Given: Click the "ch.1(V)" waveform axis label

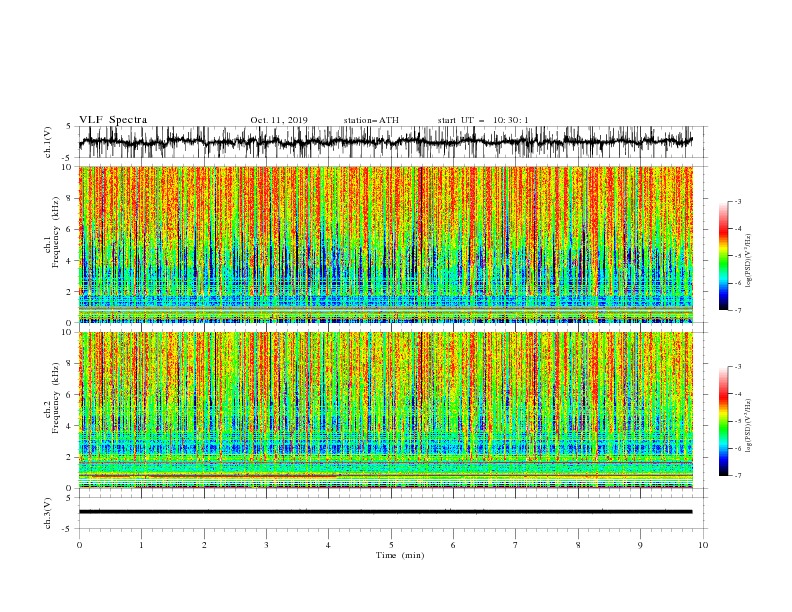Looking at the screenshot, I should point(48,142).
